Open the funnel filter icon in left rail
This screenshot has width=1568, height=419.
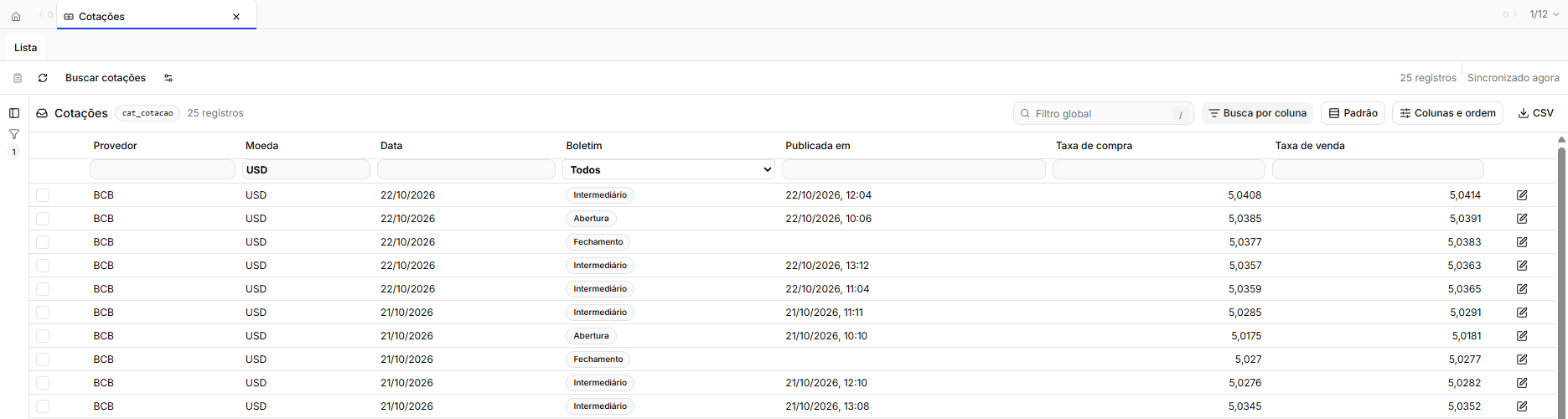click(x=14, y=134)
